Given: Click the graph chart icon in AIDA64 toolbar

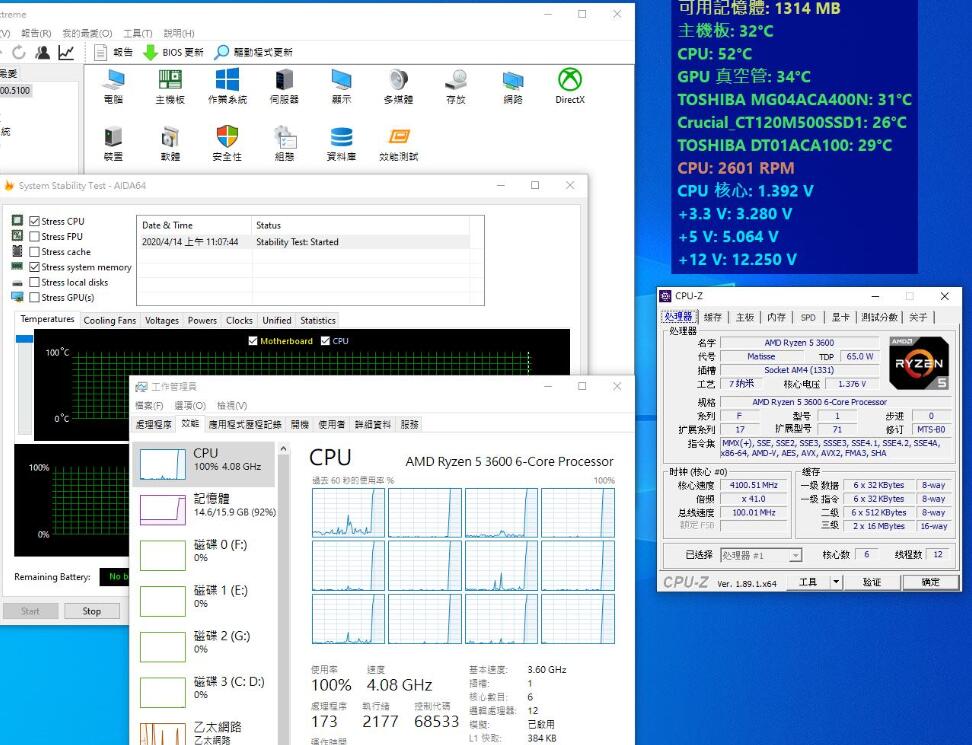Looking at the screenshot, I should click(x=66, y=53).
